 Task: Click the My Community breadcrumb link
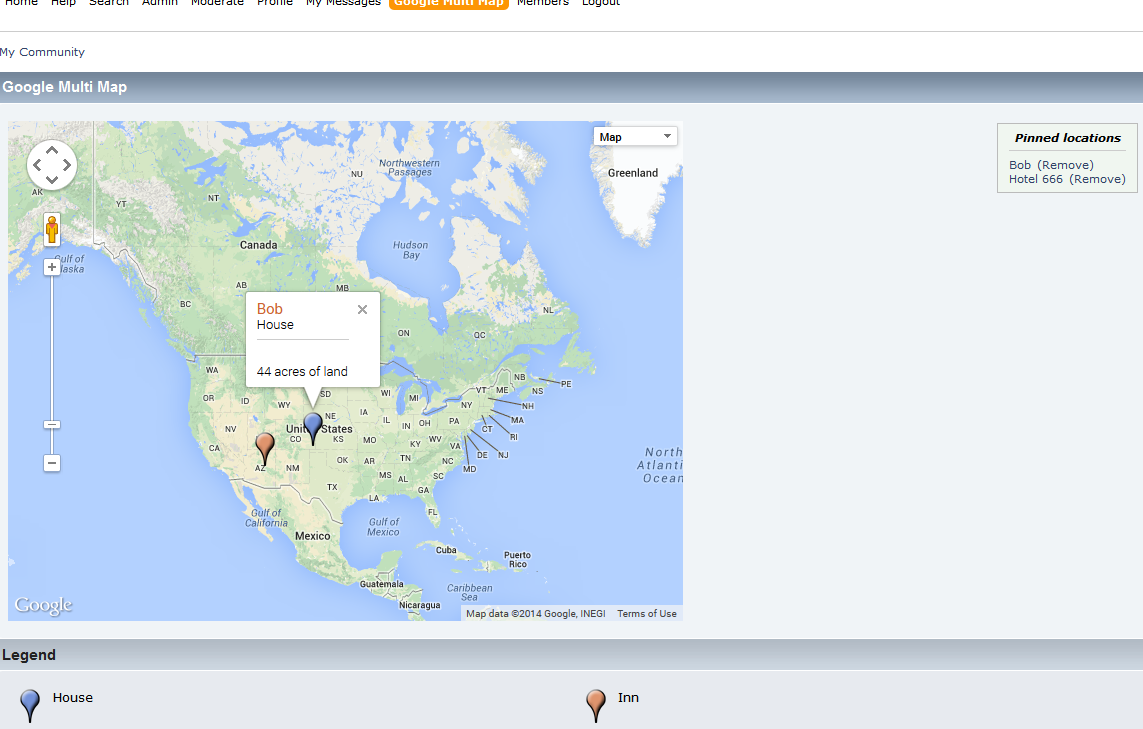click(42, 52)
